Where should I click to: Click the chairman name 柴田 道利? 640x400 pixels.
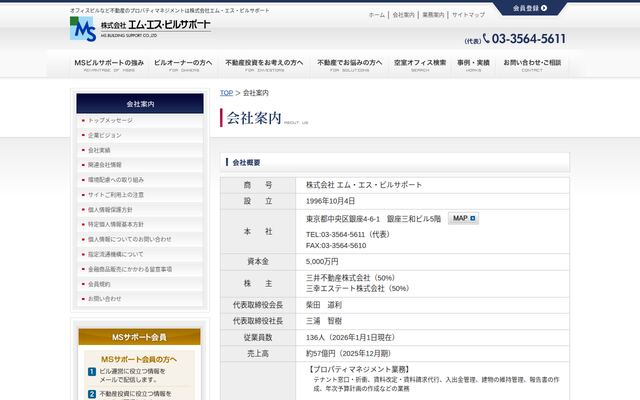[324, 305]
